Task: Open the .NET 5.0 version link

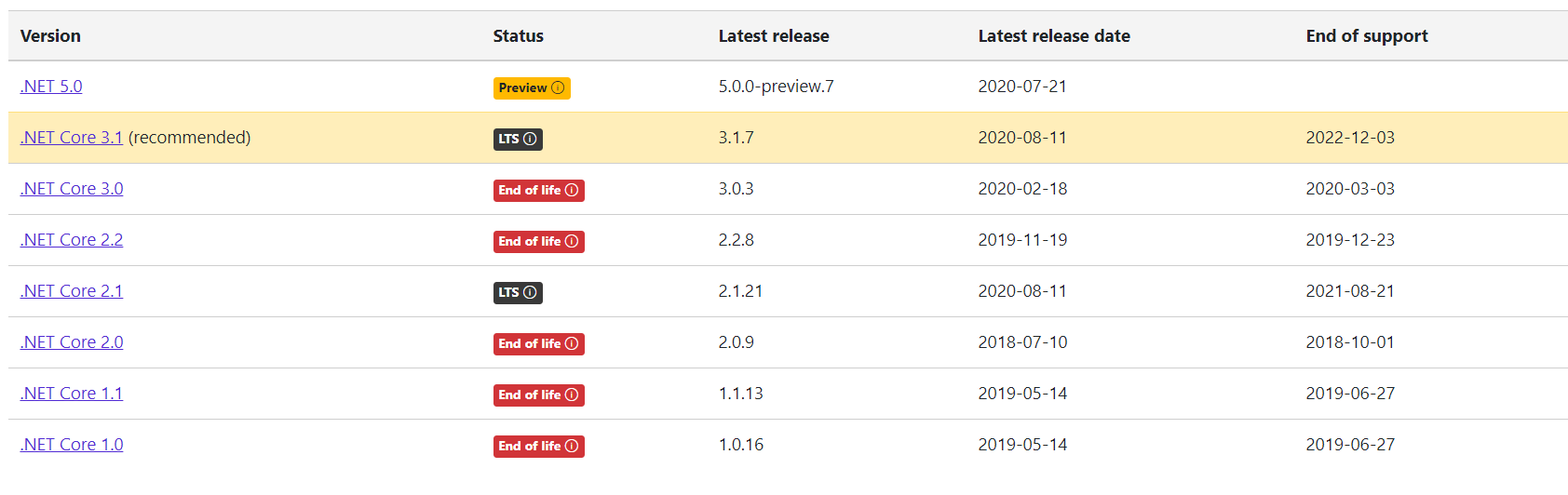Action: coord(51,87)
